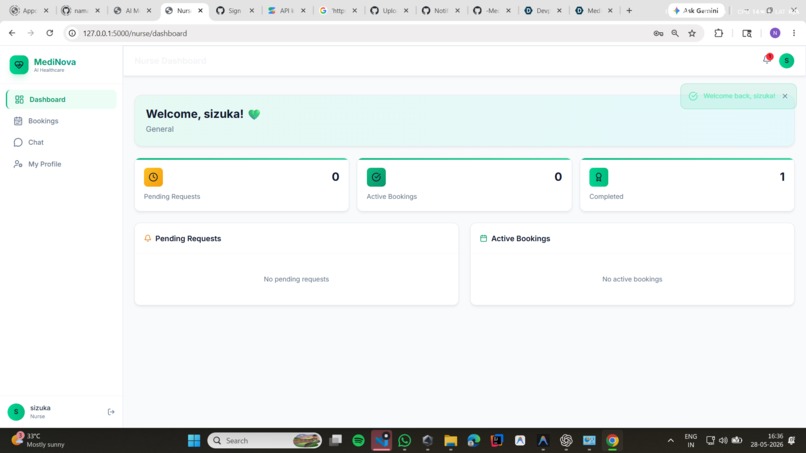Viewport: 806px width, 453px height.
Task: Click the 'No pending requests' text
Action: point(296,279)
